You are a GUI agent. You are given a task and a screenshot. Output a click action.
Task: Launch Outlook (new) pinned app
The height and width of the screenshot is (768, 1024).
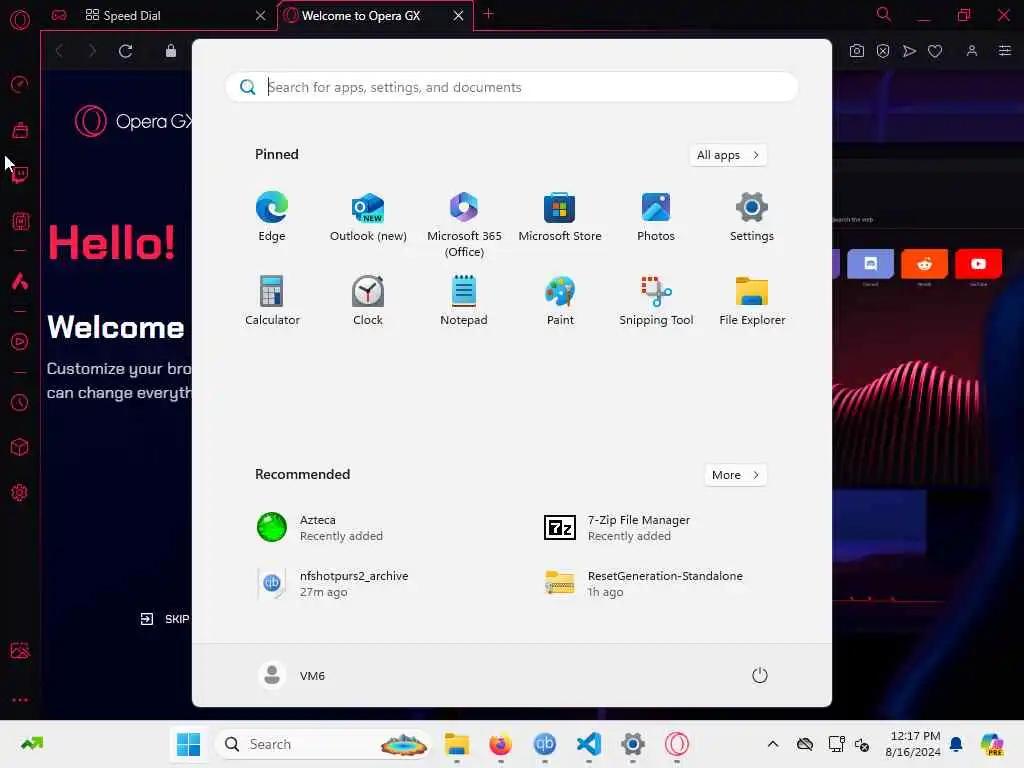click(368, 217)
